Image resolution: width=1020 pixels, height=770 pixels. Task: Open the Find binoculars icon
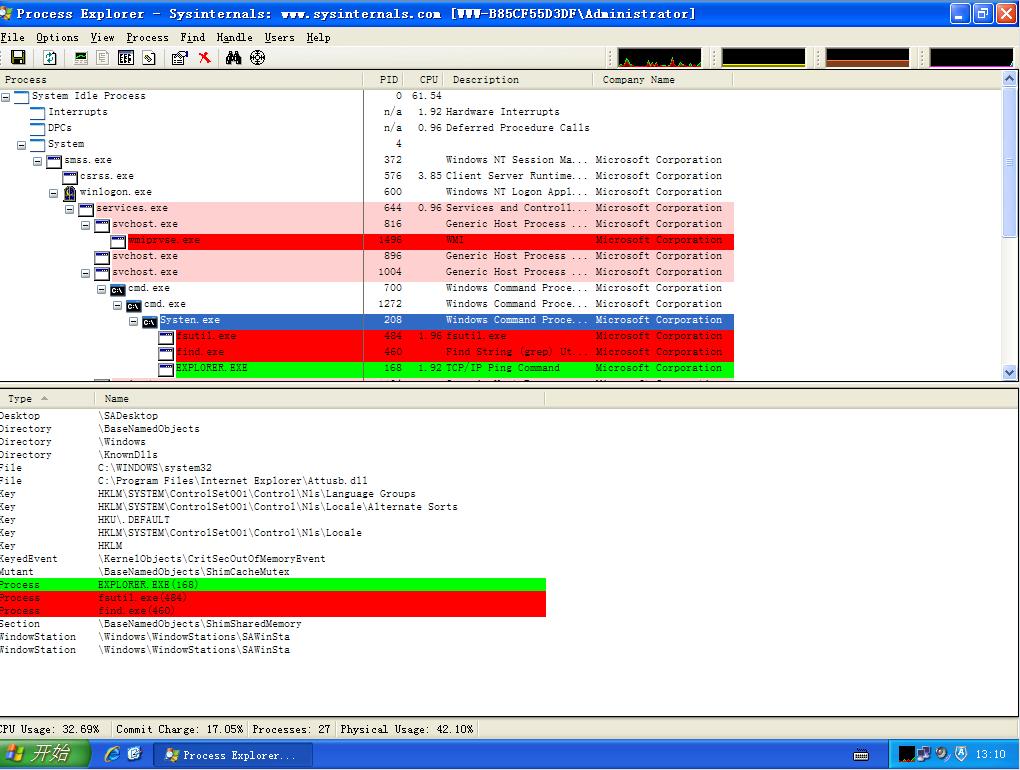click(x=234, y=58)
